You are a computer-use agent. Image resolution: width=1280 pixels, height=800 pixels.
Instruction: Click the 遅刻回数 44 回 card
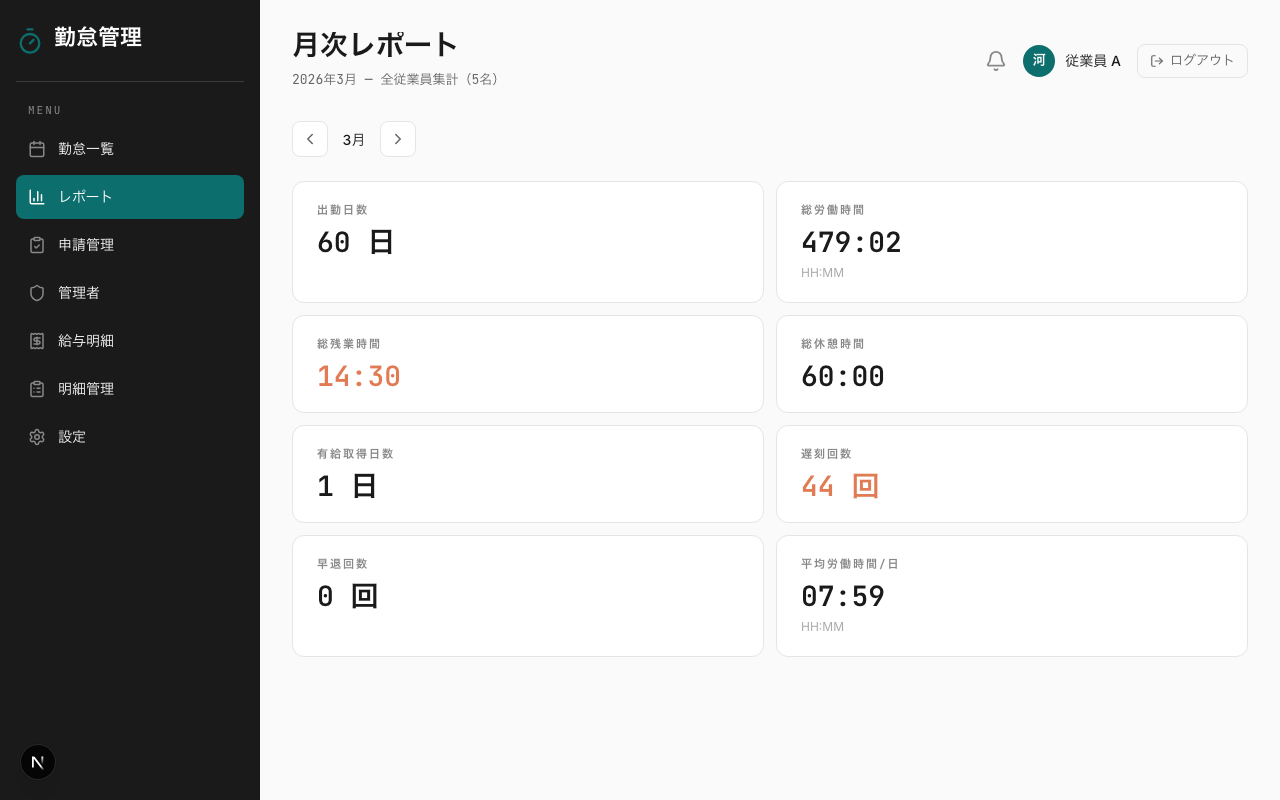pyautogui.click(x=1012, y=474)
